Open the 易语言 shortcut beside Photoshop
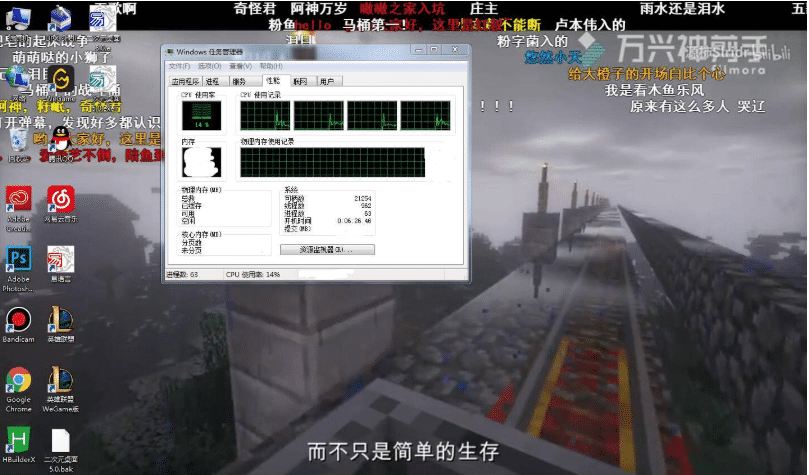Screen dimensions: 809x475 point(60,259)
